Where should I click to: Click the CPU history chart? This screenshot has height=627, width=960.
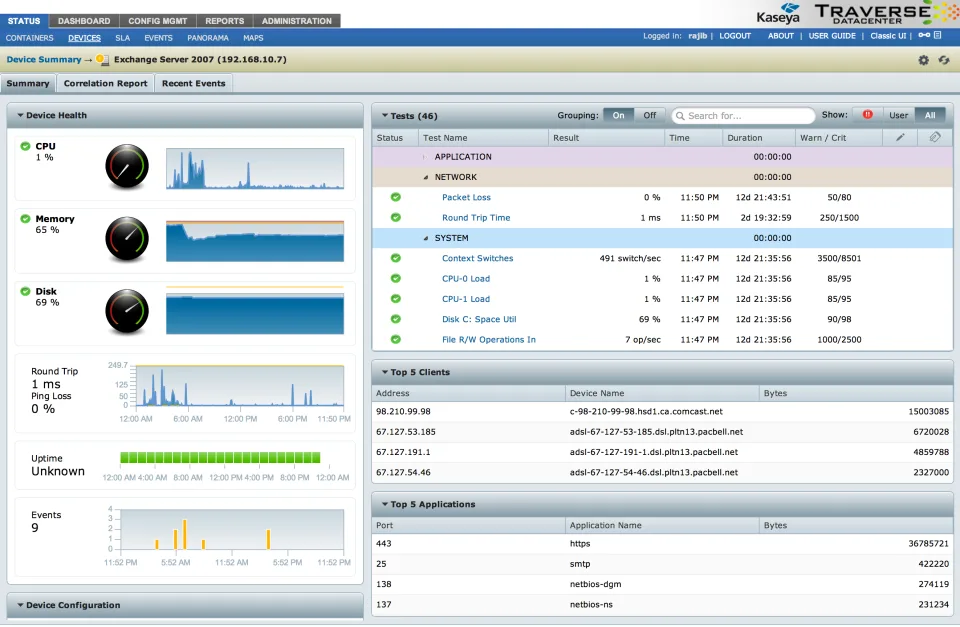tap(255, 168)
